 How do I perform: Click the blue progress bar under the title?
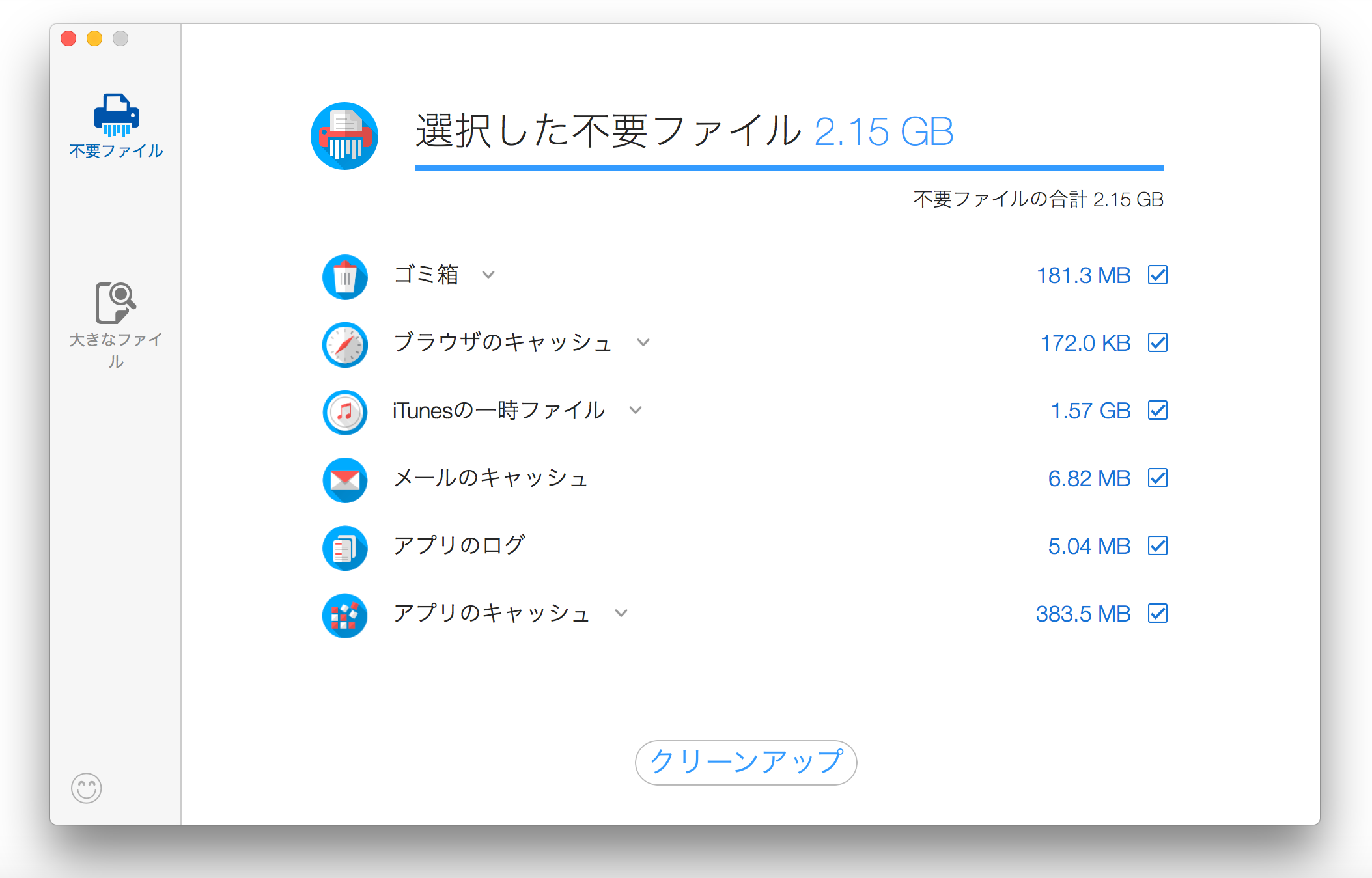point(789,168)
